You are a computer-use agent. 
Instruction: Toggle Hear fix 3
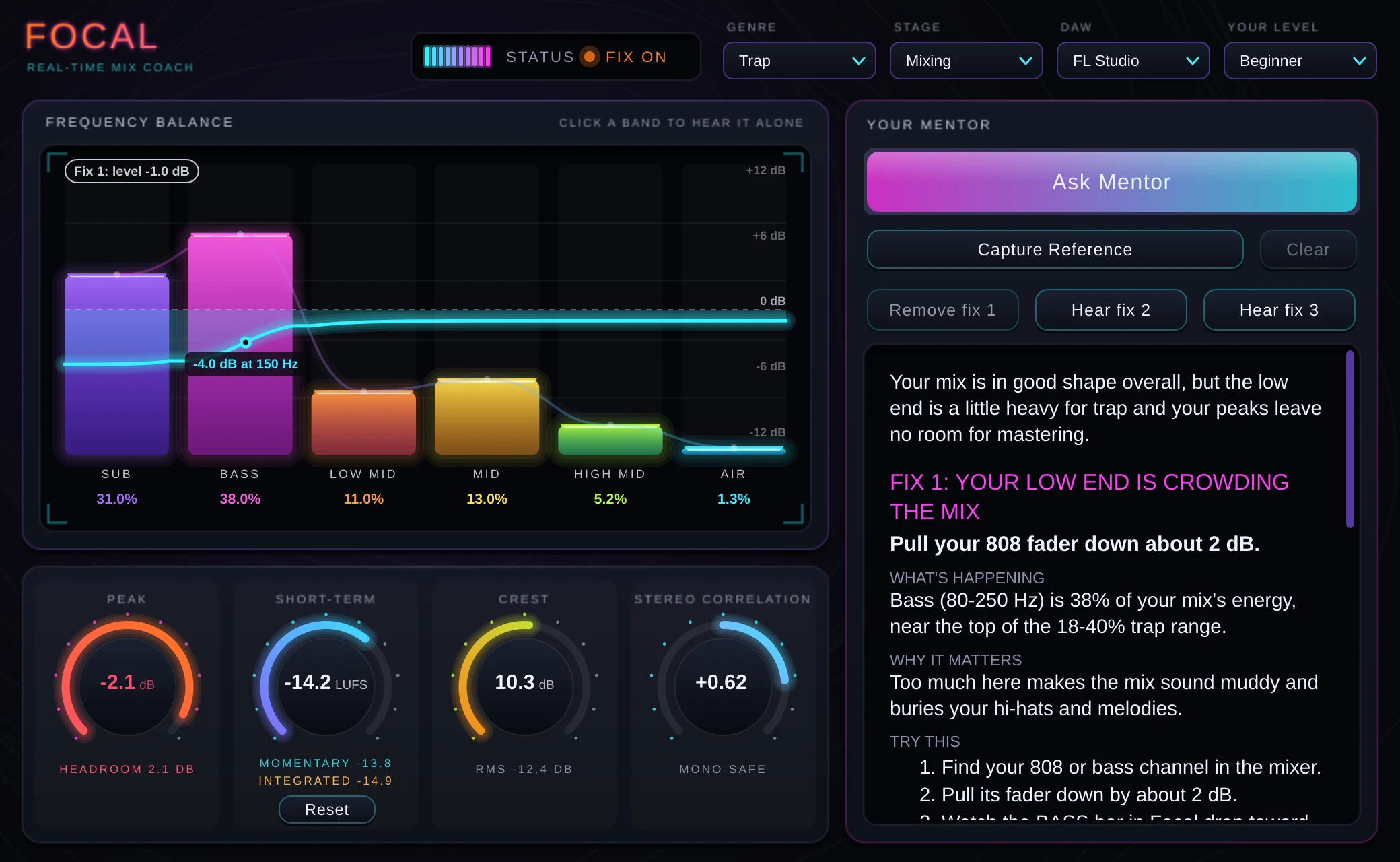(1279, 310)
